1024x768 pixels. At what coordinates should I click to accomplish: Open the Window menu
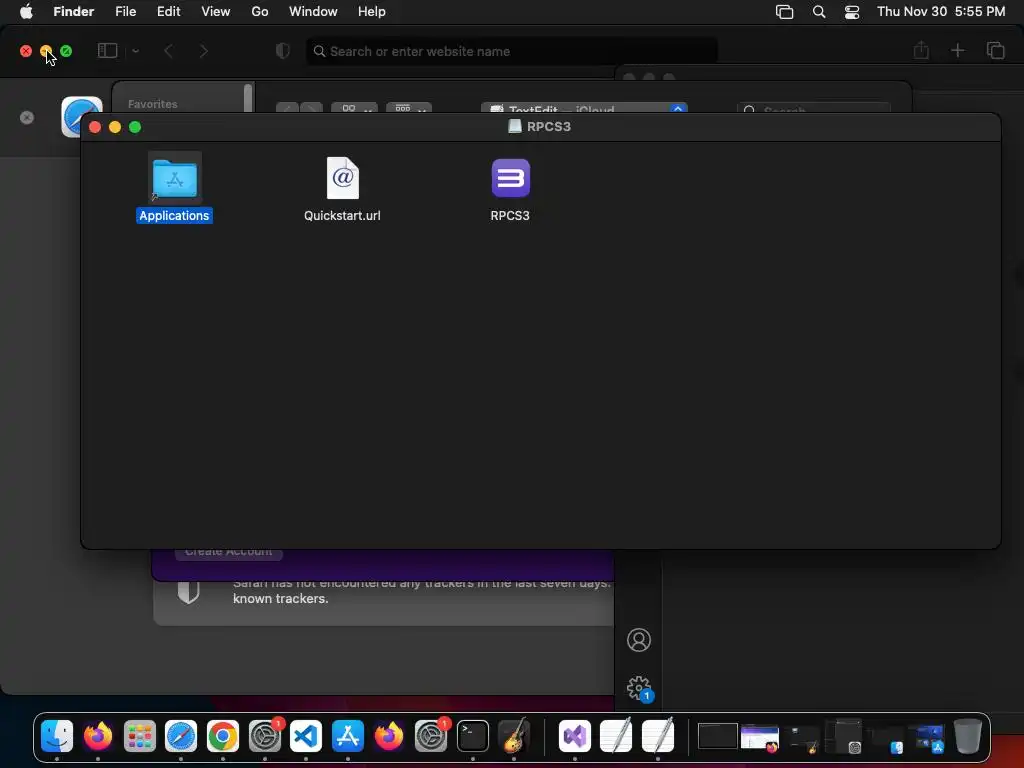point(313,12)
